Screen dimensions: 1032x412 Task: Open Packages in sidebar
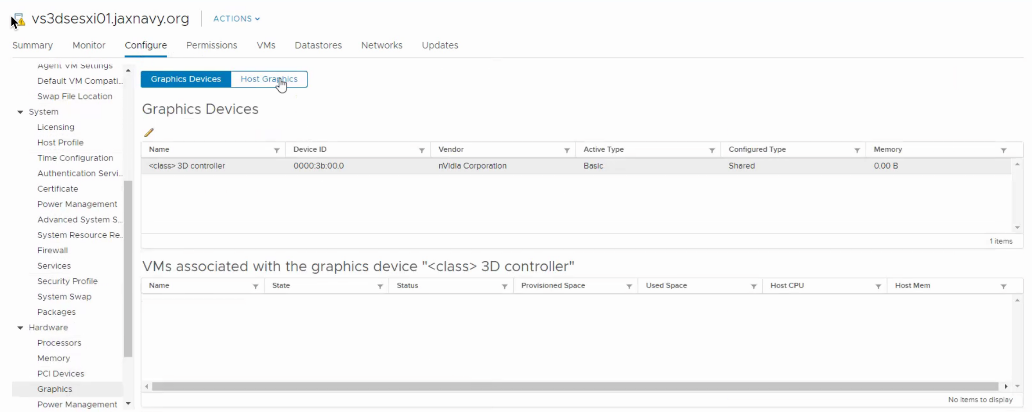(x=56, y=312)
